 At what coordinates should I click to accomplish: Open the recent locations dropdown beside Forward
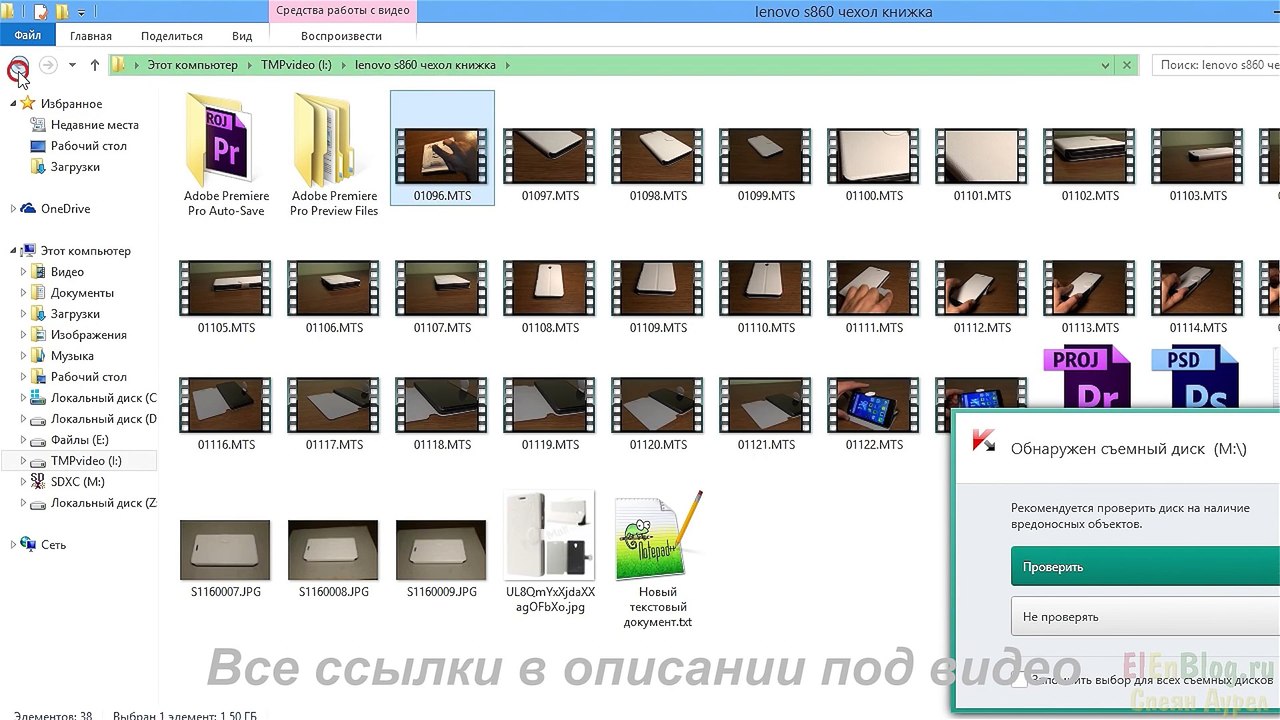72,66
